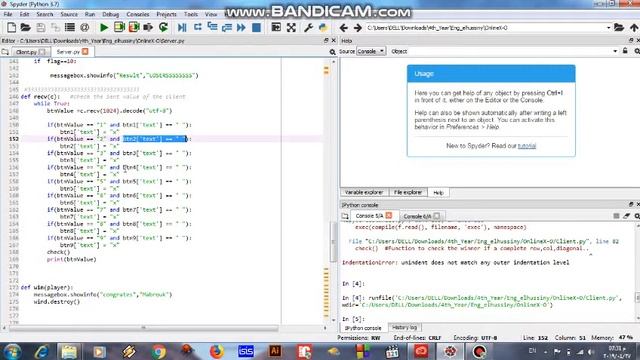
Task: Click Step into function debug icon
Action: click(x=212, y=28)
